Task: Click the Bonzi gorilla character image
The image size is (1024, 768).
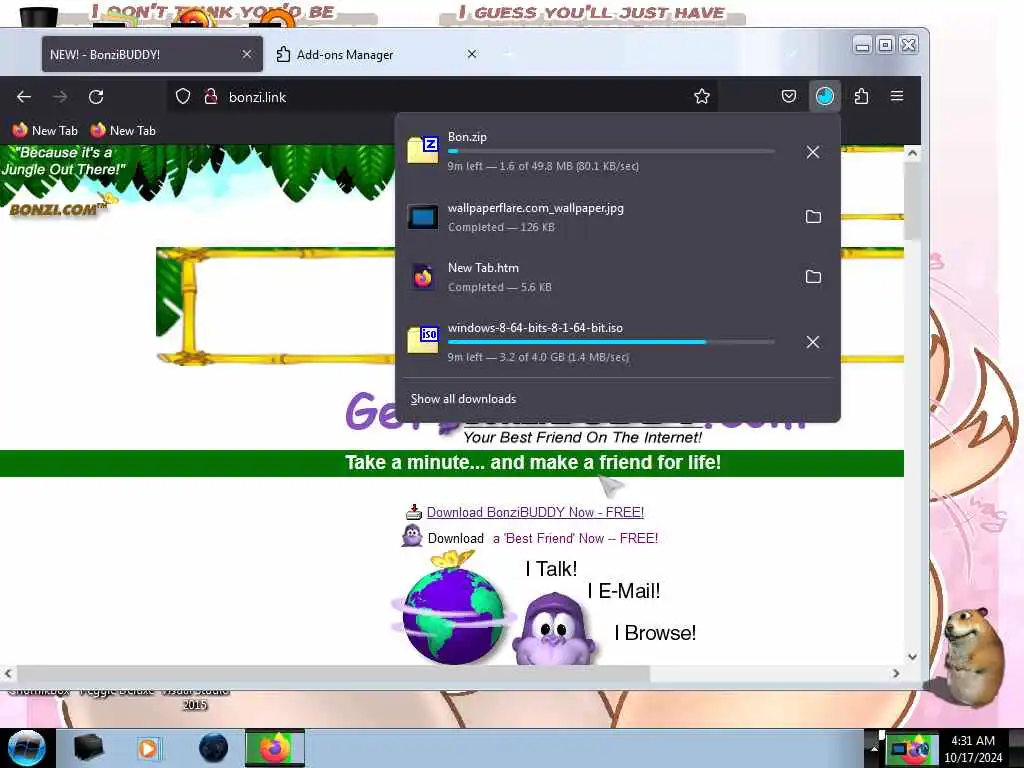Action: (x=554, y=629)
